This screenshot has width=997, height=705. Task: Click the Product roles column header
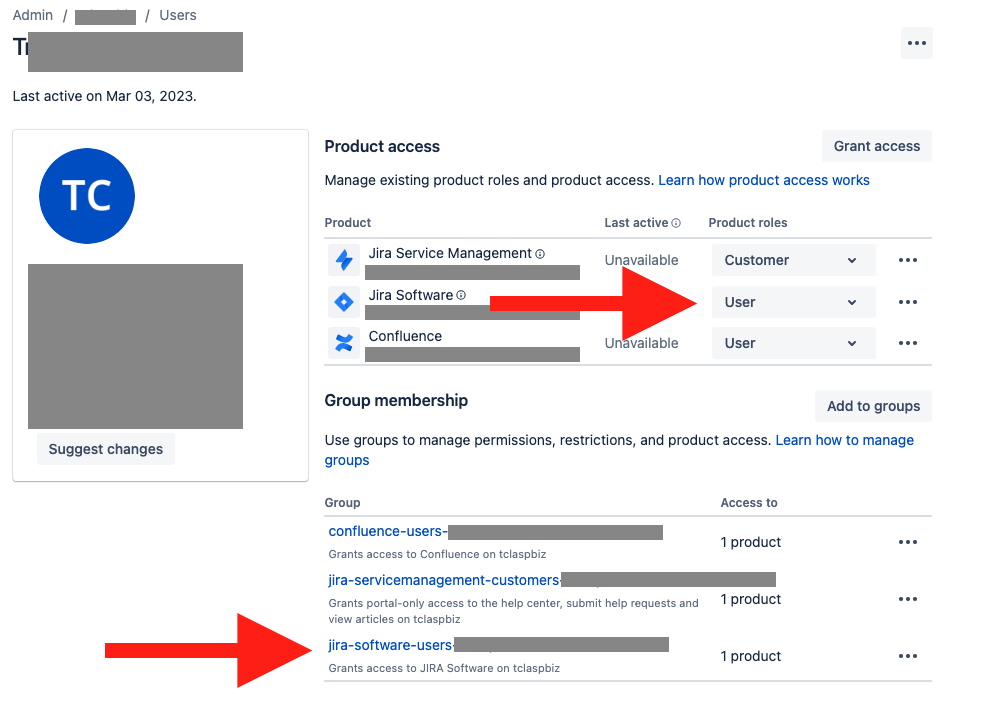(748, 223)
